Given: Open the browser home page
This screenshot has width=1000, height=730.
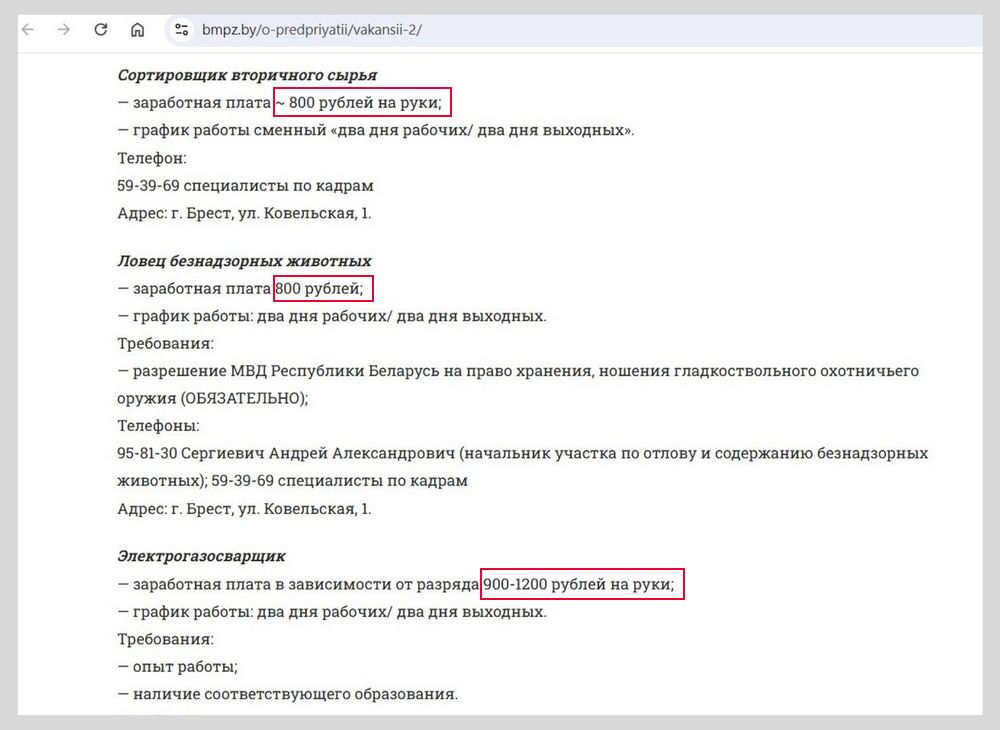Looking at the screenshot, I should [136, 29].
